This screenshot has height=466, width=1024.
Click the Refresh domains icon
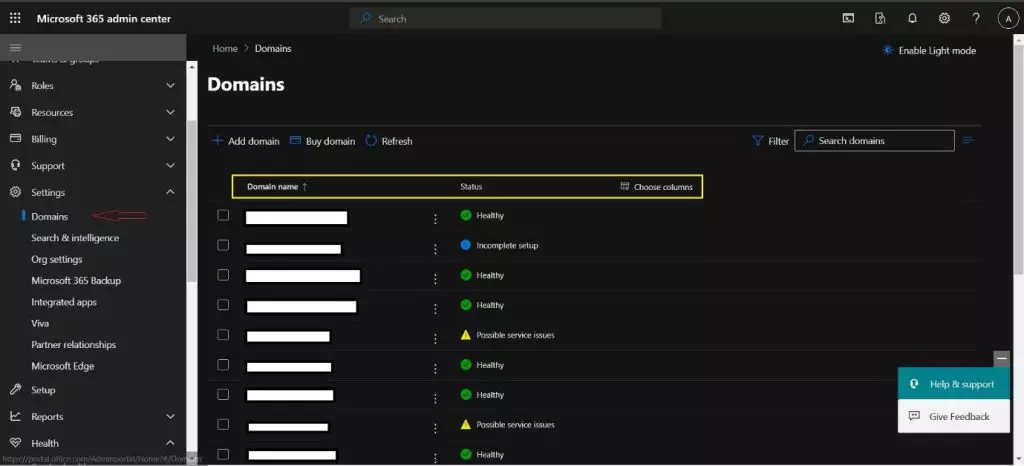click(x=371, y=141)
